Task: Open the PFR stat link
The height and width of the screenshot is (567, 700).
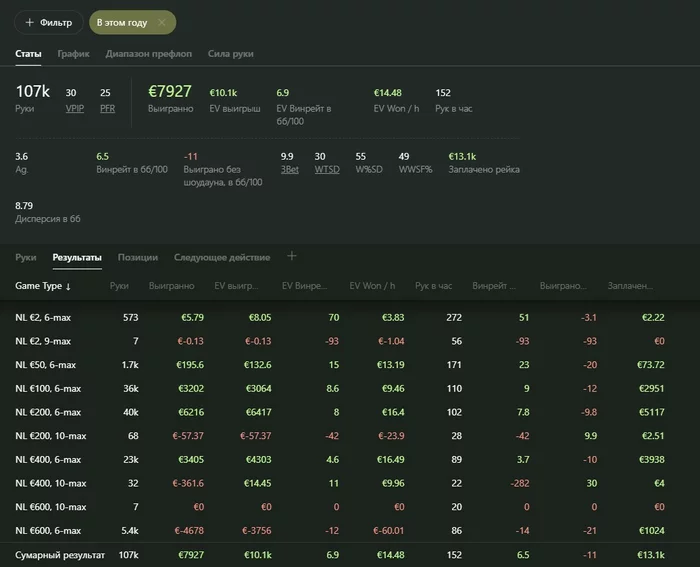Action: tap(106, 107)
